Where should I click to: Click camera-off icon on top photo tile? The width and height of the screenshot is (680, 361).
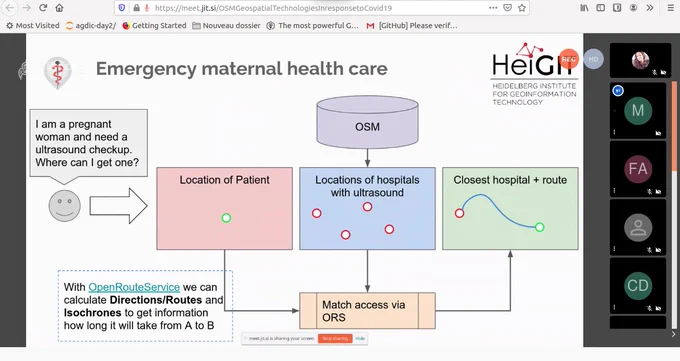click(664, 72)
